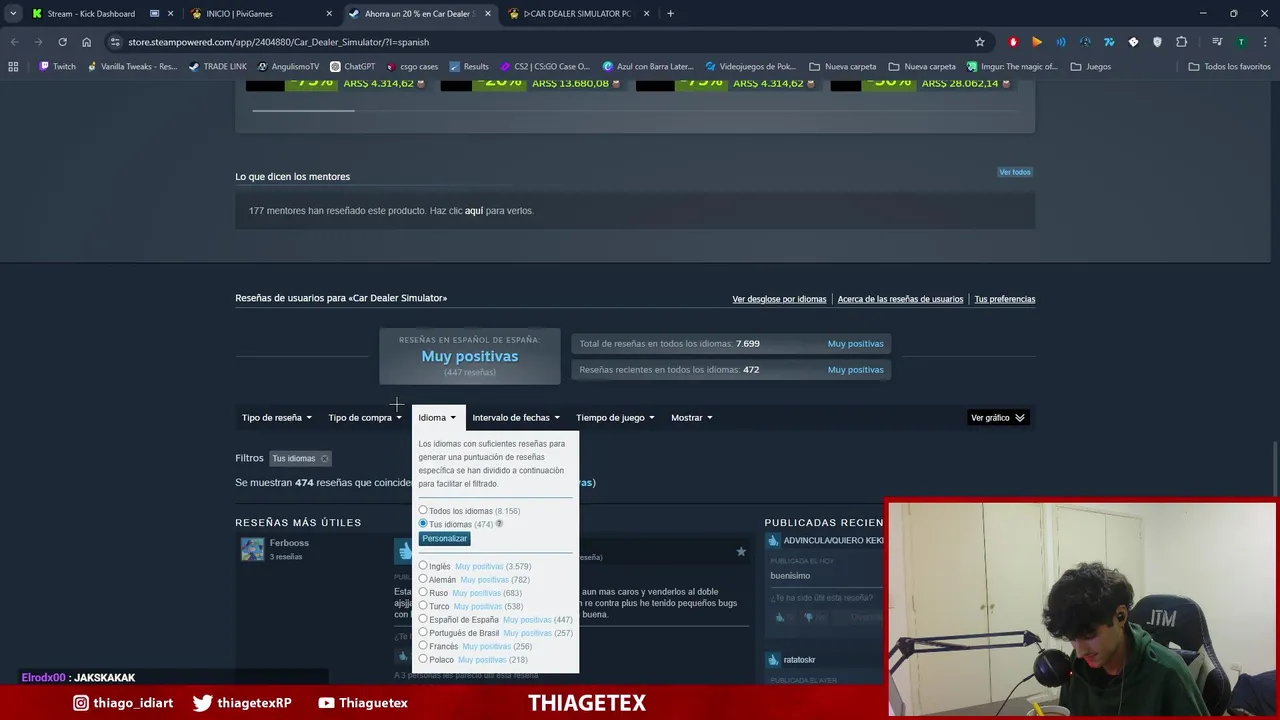Open ratatoskr reviewer name
The image size is (1280, 720).
point(799,660)
